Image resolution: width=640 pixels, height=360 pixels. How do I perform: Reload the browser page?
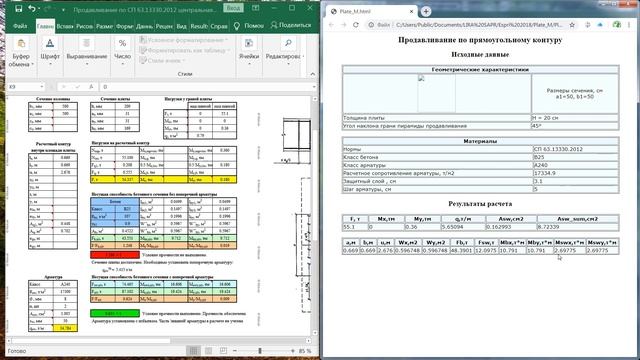[x=356, y=25]
